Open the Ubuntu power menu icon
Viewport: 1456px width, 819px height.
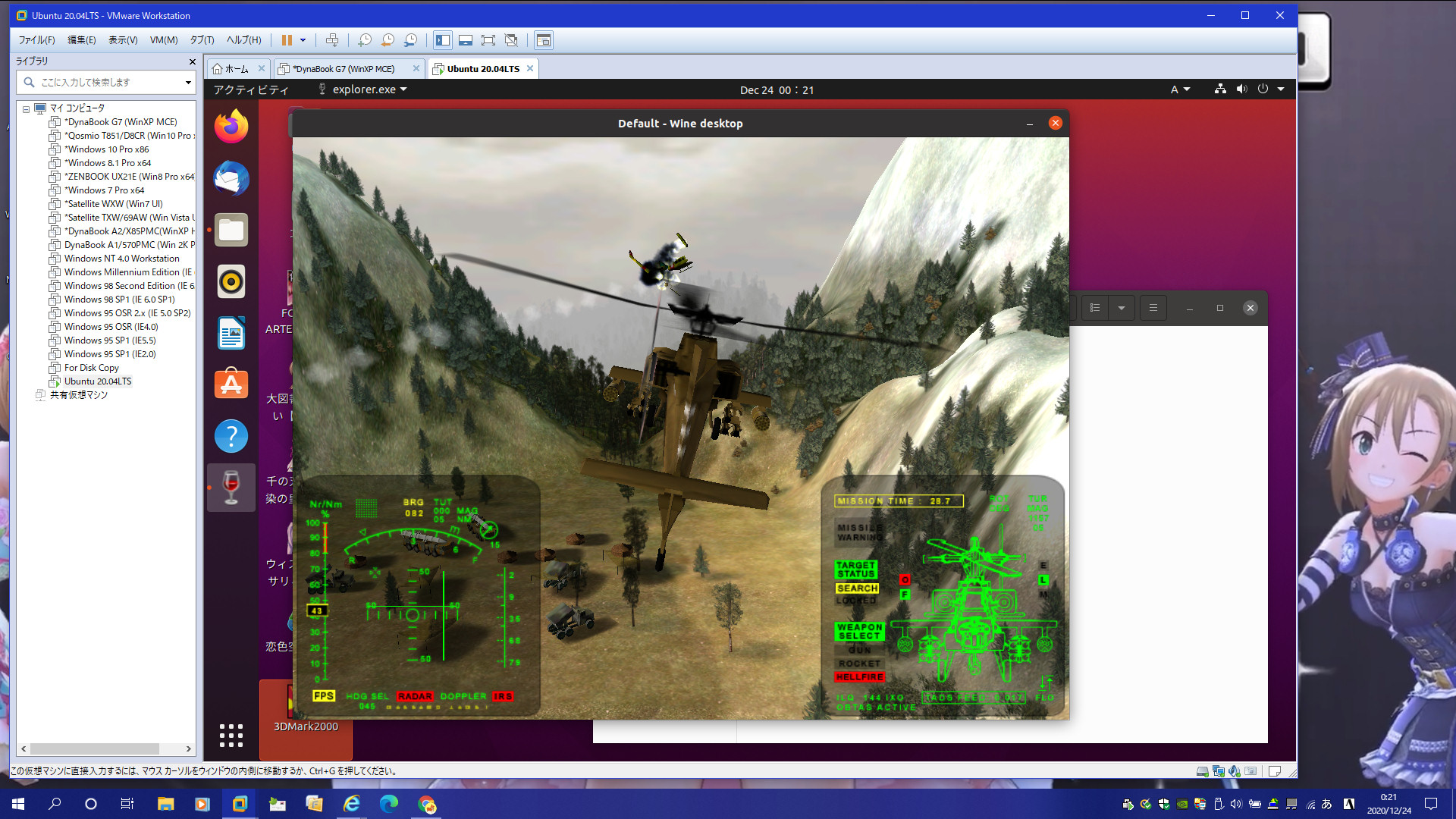coord(1263,89)
